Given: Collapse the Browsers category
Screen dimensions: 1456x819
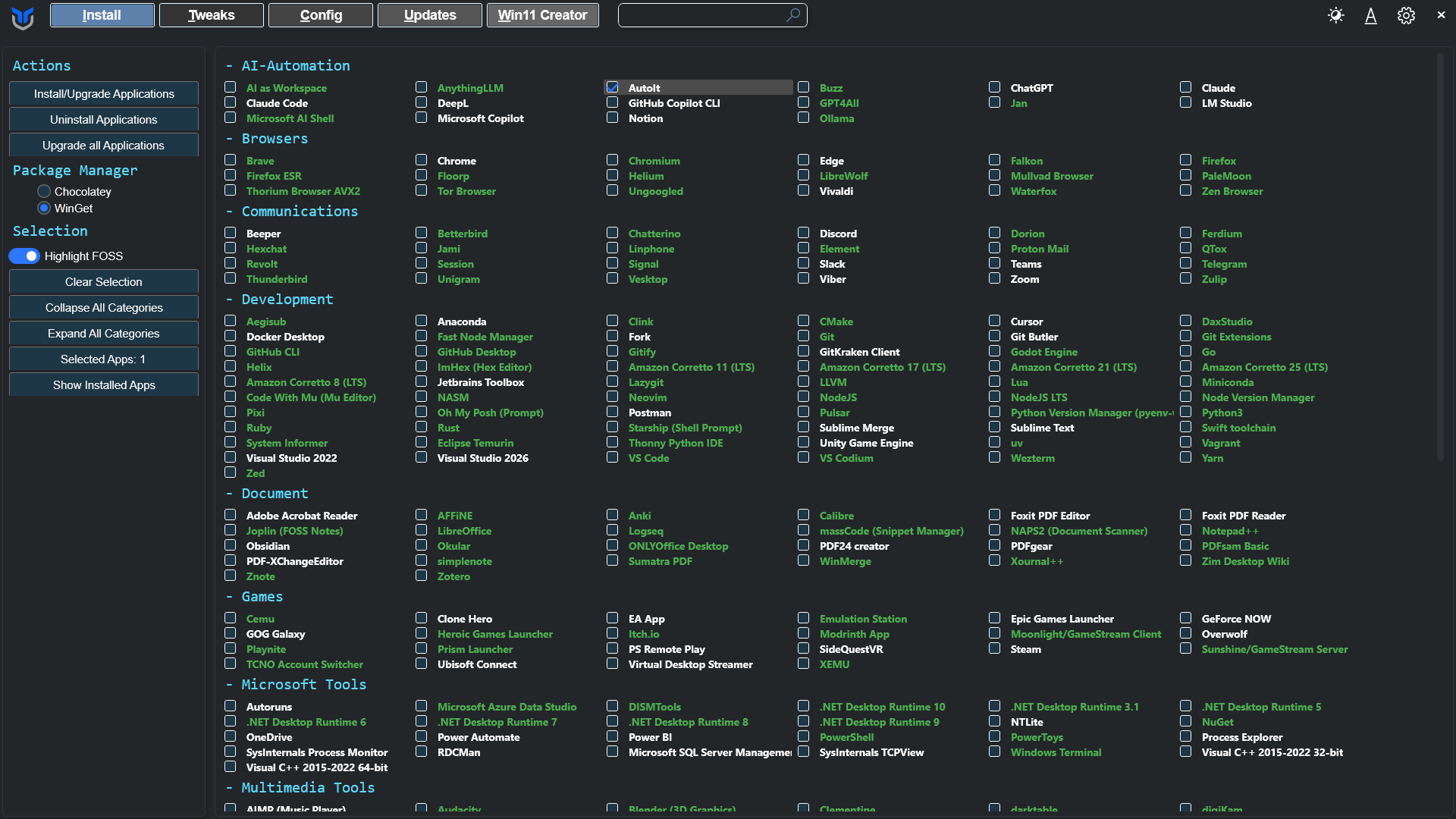Looking at the screenshot, I should [267, 139].
